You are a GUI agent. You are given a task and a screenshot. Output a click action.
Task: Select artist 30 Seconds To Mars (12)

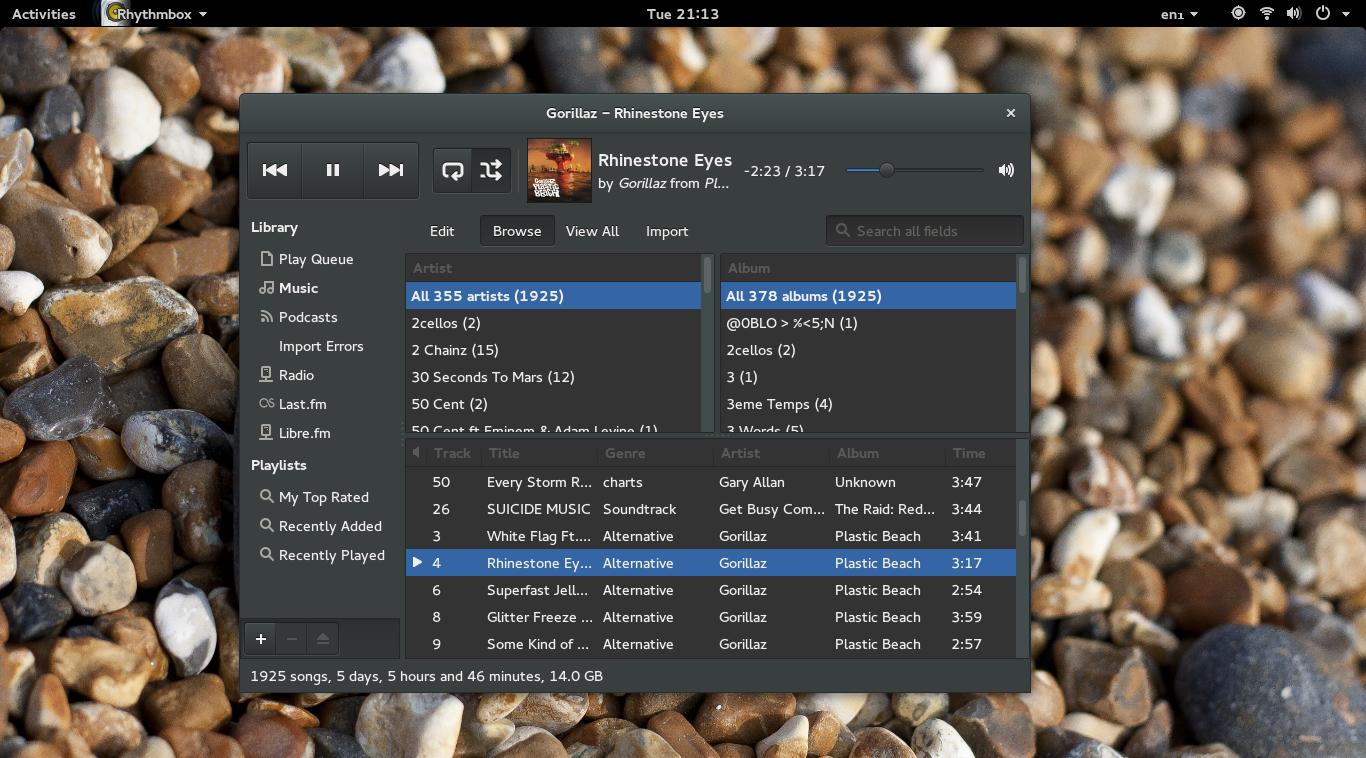pos(553,377)
